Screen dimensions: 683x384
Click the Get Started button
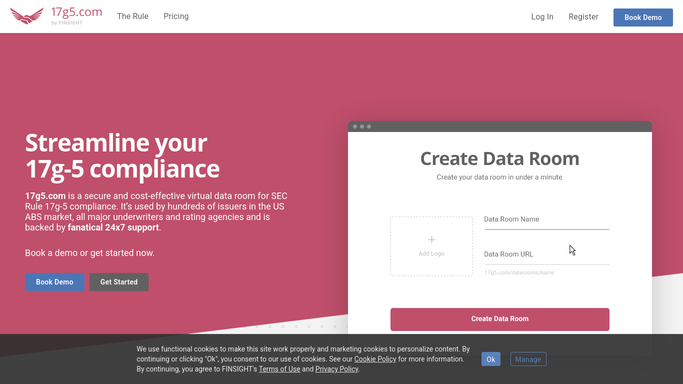[119, 282]
